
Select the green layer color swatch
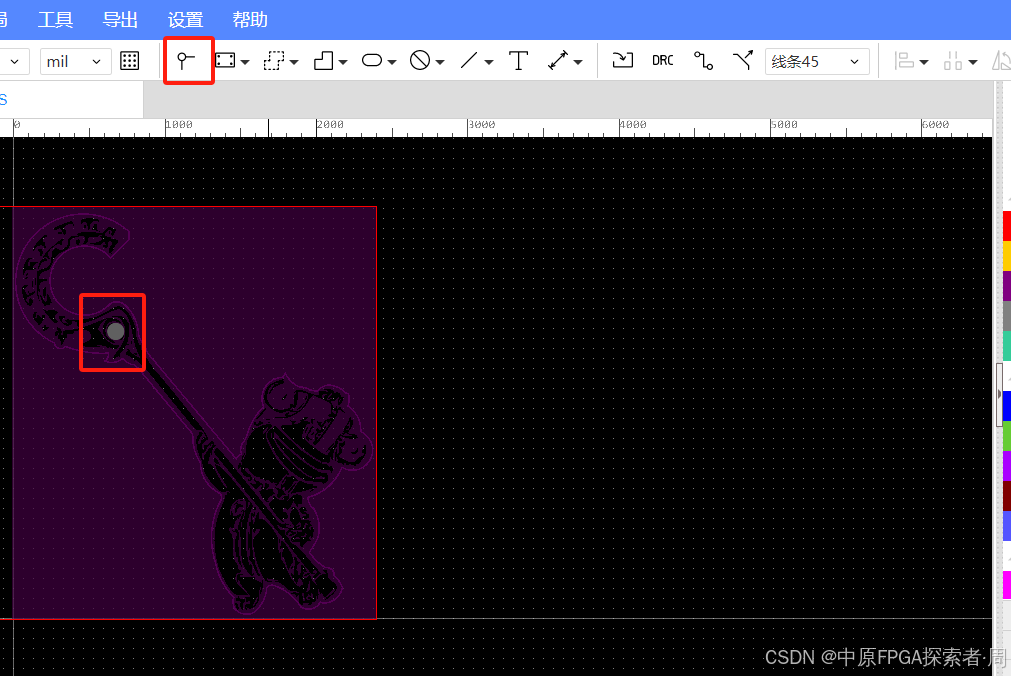[x=1006, y=436]
